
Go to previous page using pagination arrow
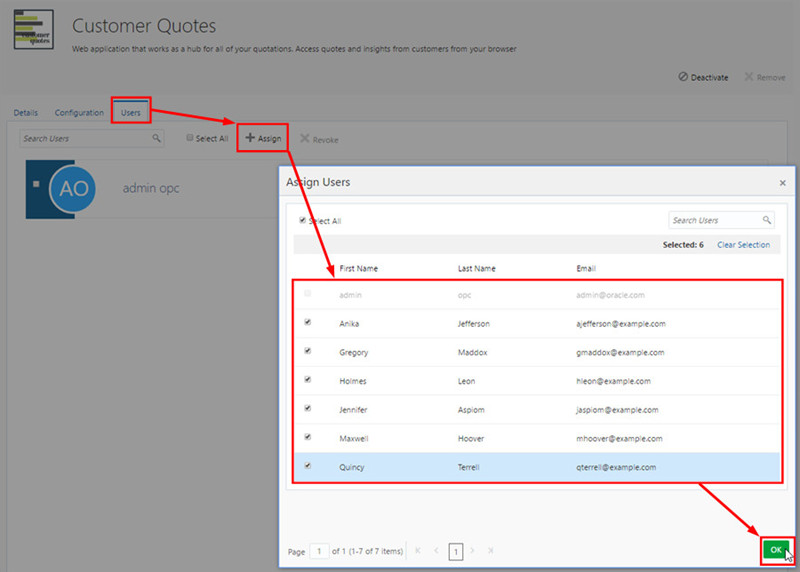coord(436,551)
